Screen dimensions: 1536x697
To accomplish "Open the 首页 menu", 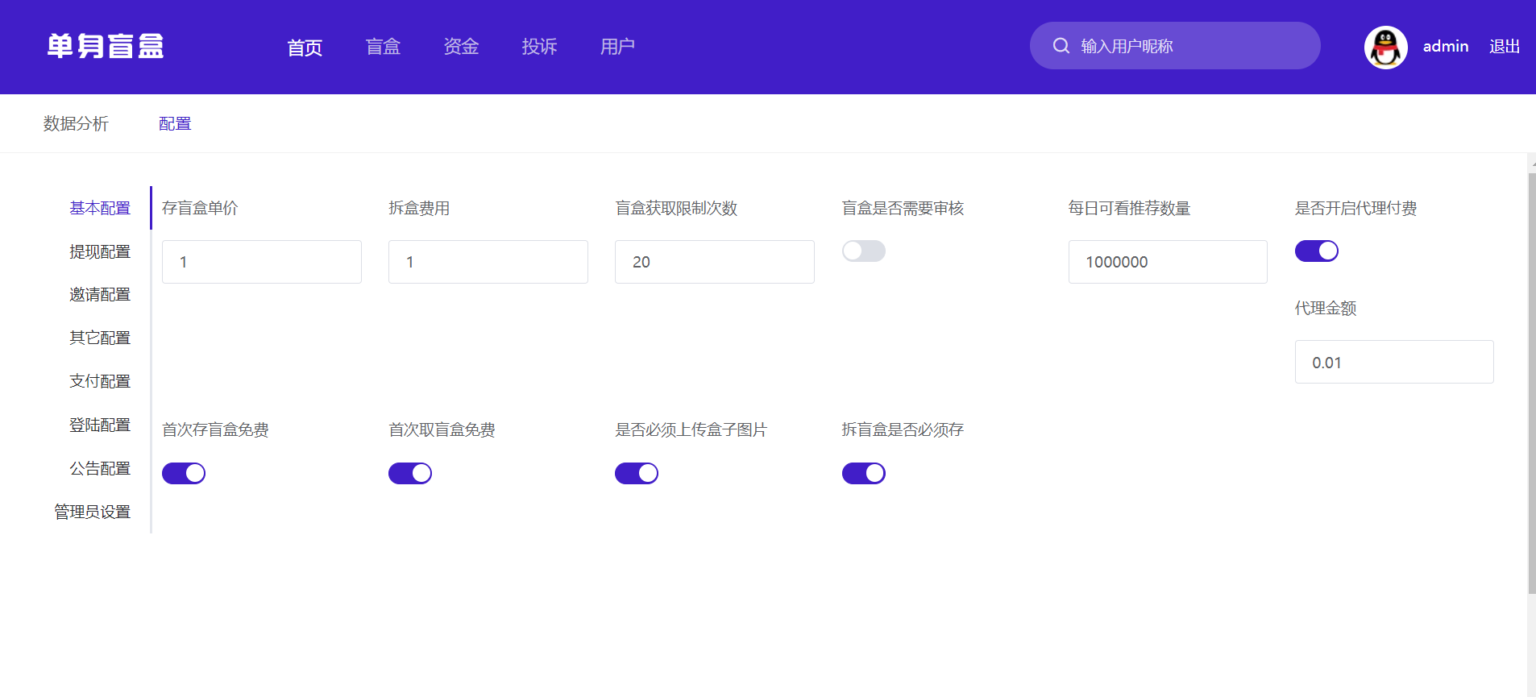I will pos(305,46).
